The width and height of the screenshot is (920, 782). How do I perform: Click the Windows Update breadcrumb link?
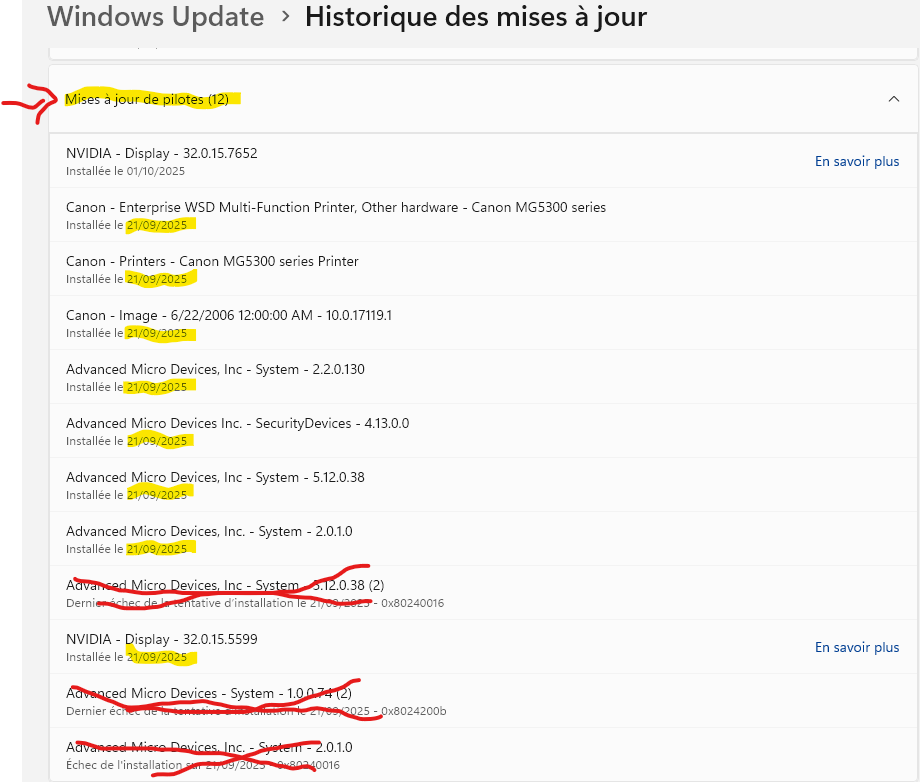[155, 16]
